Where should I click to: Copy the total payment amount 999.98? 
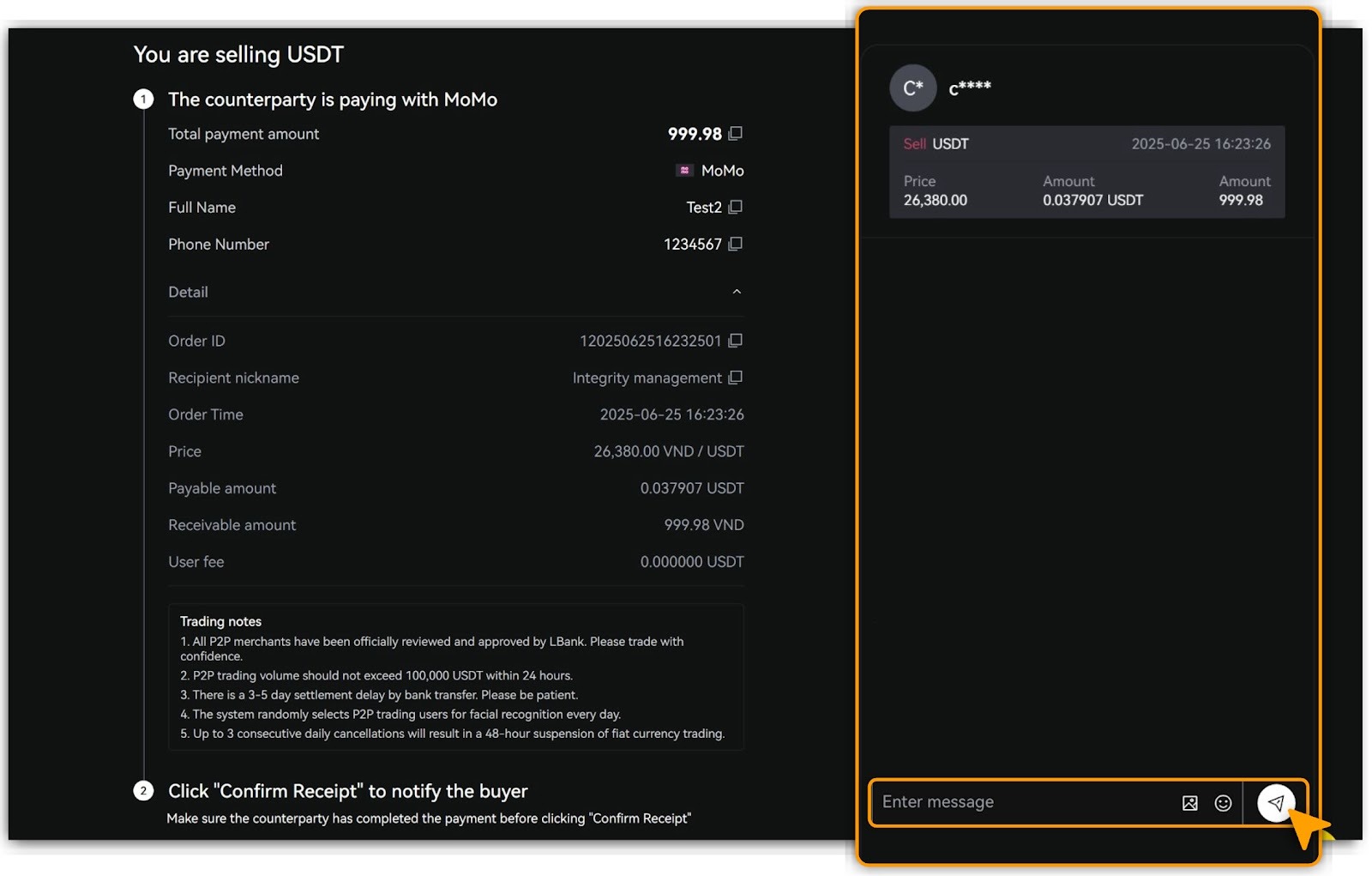click(x=735, y=134)
